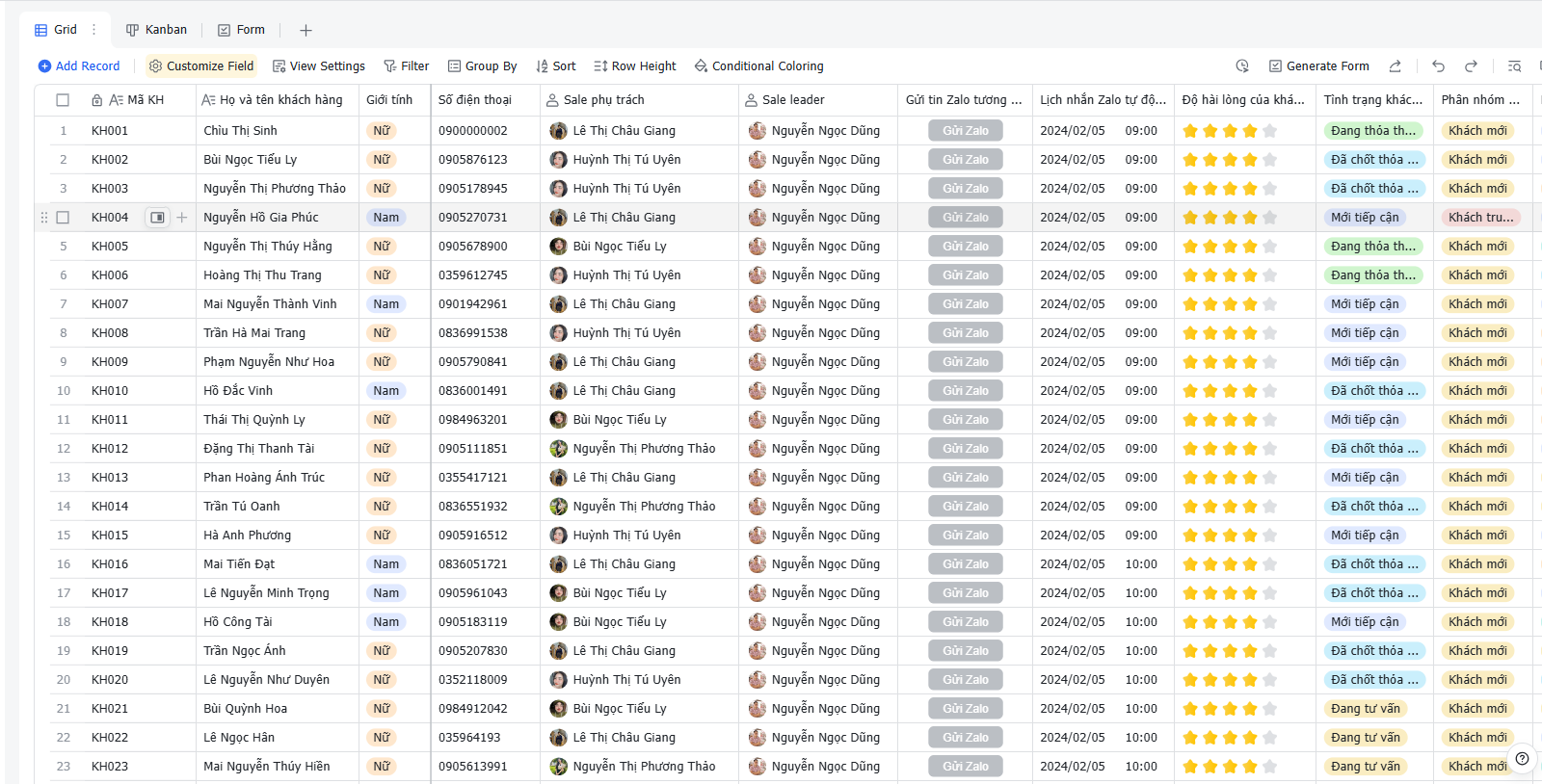The height and width of the screenshot is (784, 1542).
Task: Undo the last action
Action: [1438, 66]
